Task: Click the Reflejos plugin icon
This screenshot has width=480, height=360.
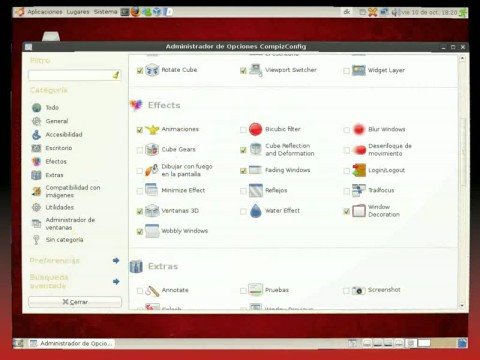Action: (256, 190)
